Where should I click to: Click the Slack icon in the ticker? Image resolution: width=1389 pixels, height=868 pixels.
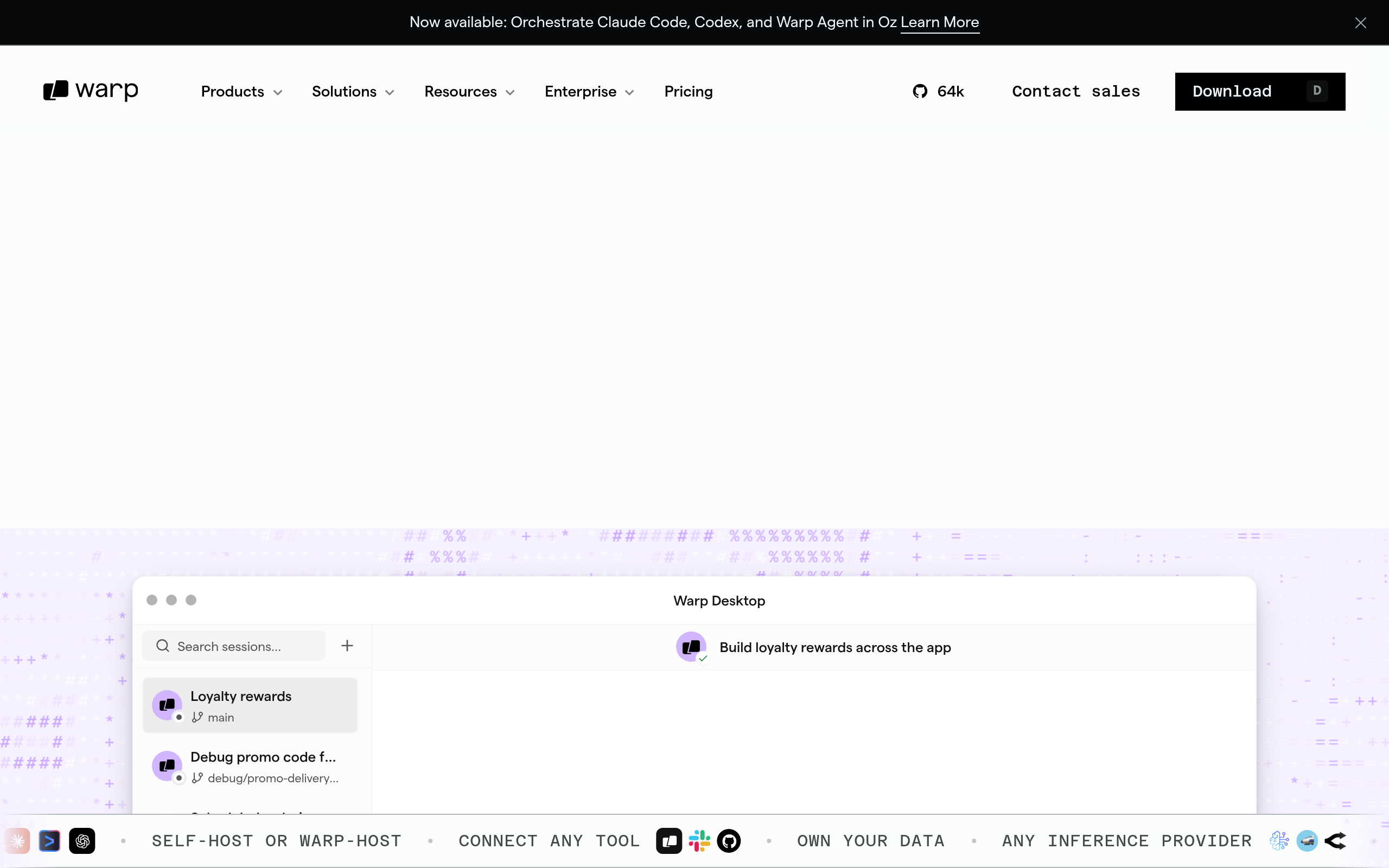tap(699, 841)
